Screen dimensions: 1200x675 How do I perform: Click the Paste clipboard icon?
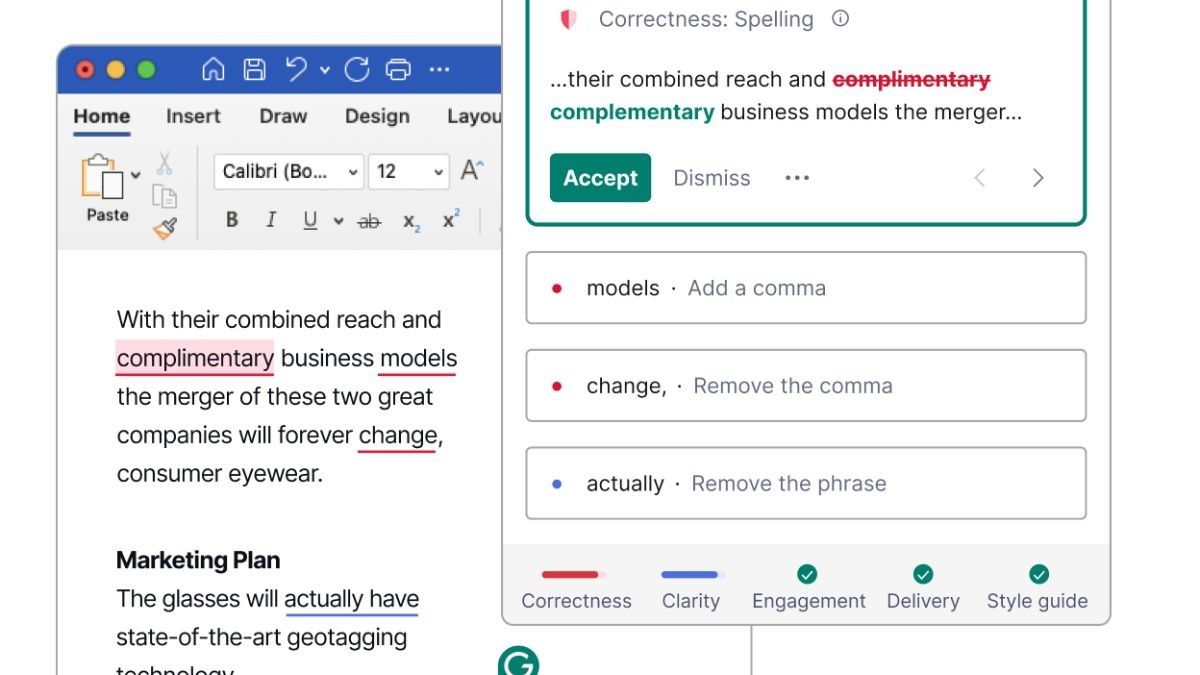click(102, 178)
